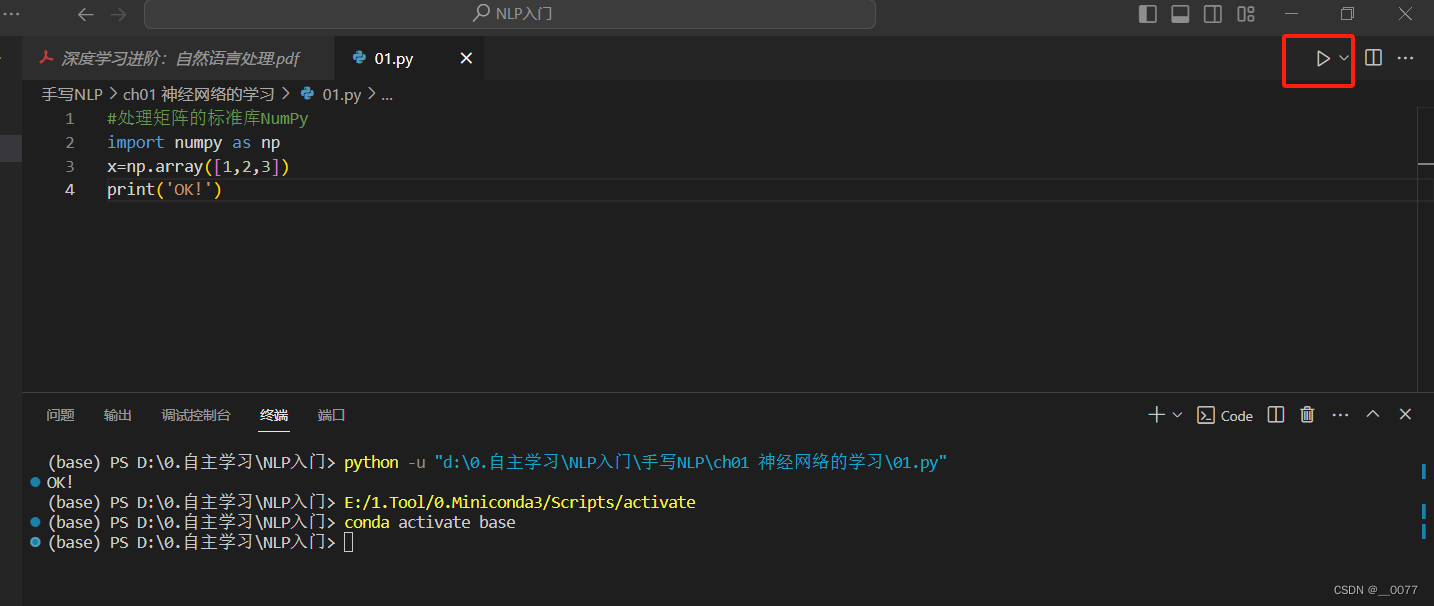Open the terminal profile dropdown chevron
The width and height of the screenshot is (1434, 606).
tap(1177, 415)
